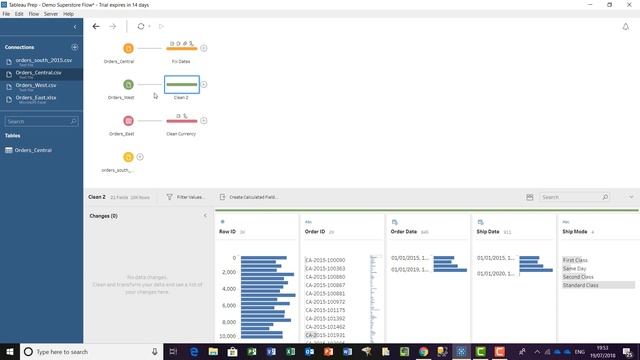Screen dimensions: 640x360
Task: Select the Order Date field header
Action: (x=404, y=231)
